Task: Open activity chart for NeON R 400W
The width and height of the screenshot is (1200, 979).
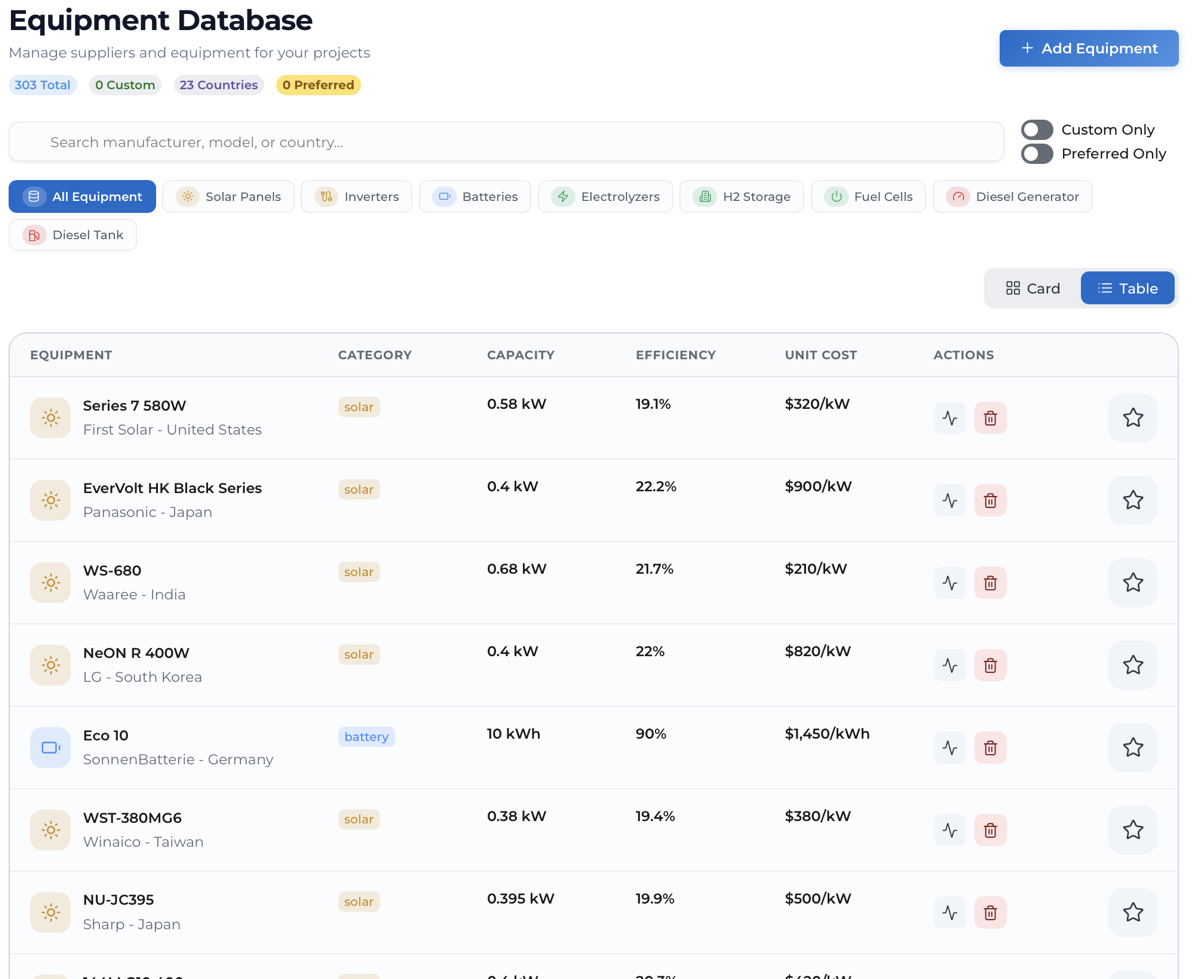Action: [x=950, y=665]
